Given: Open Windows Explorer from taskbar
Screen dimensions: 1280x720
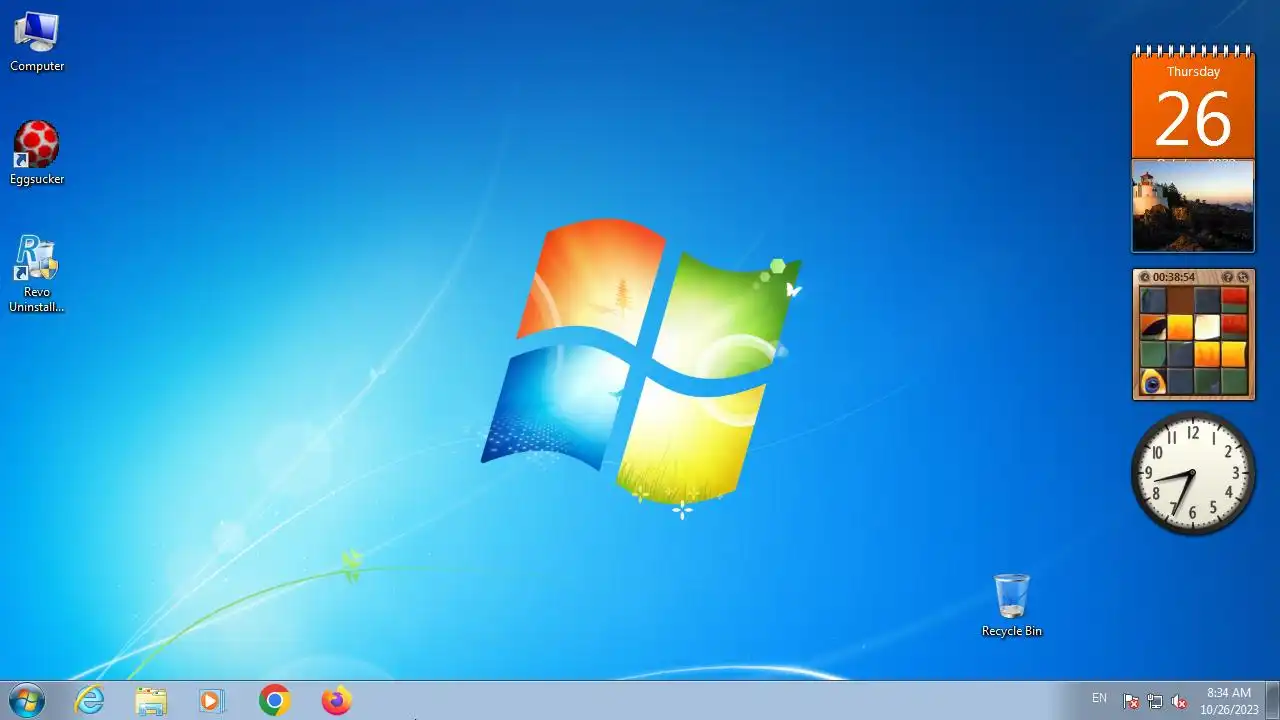Looking at the screenshot, I should [151, 701].
